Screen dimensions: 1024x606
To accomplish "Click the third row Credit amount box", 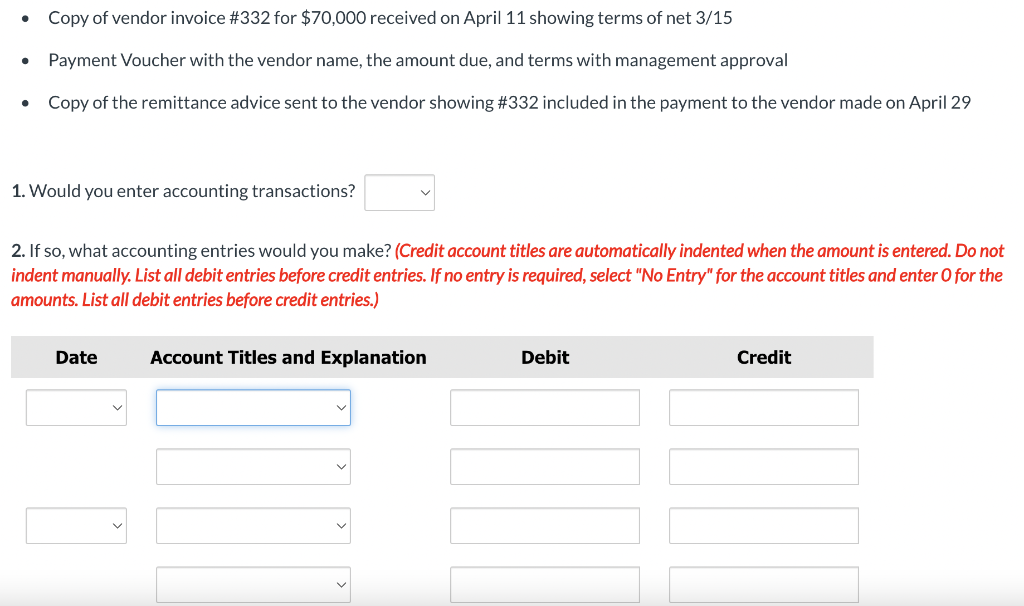I will [763, 525].
